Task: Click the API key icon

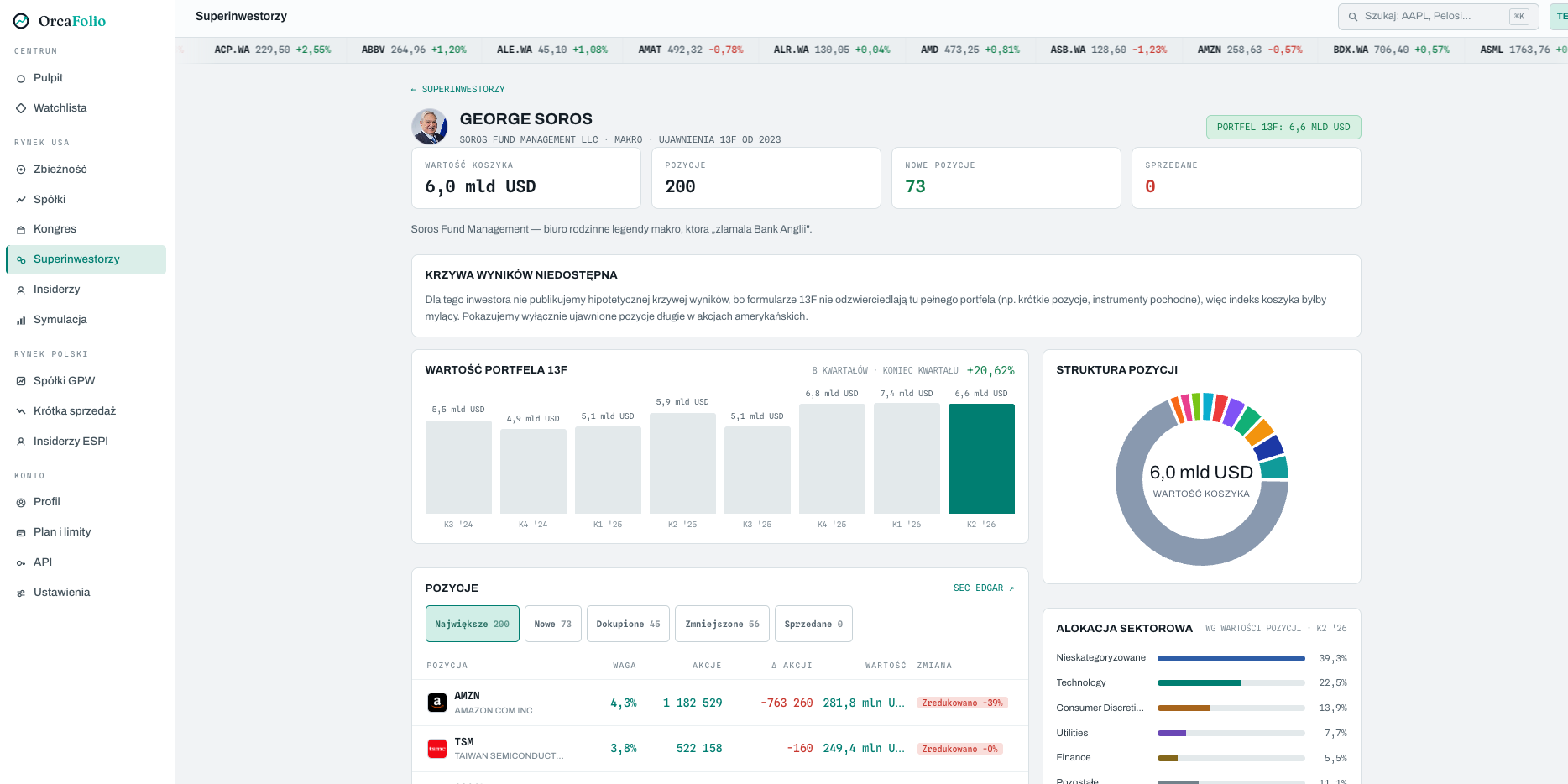Action: [21, 562]
